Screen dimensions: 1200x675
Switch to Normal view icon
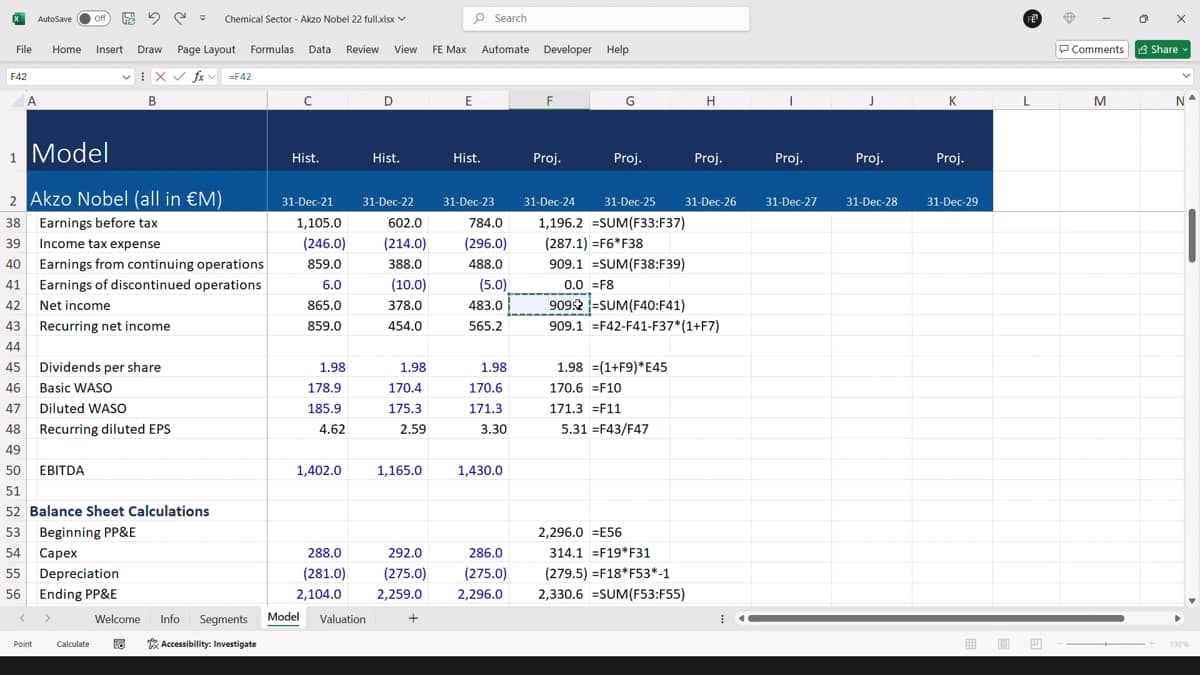point(970,644)
